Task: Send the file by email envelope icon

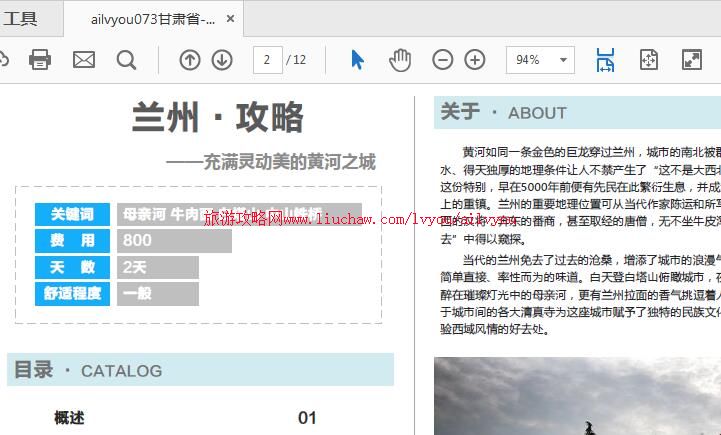Action: click(x=83, y=60)
